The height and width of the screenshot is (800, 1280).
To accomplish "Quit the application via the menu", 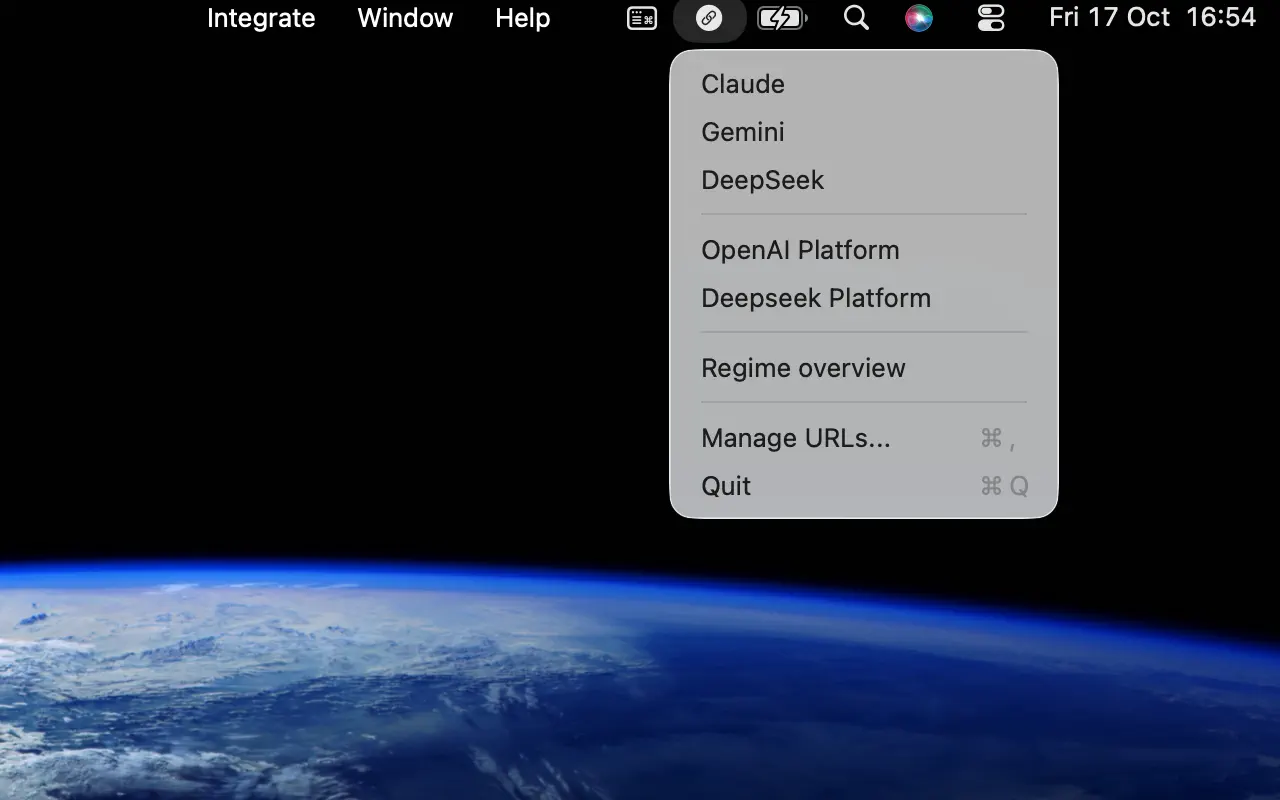I will point(726,486).
